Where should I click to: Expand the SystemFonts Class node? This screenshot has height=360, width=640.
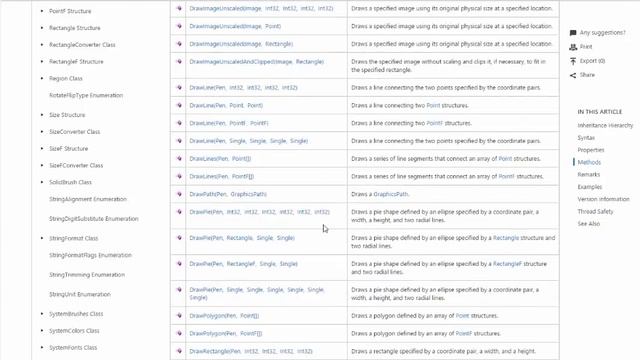[x=42, y=348]
